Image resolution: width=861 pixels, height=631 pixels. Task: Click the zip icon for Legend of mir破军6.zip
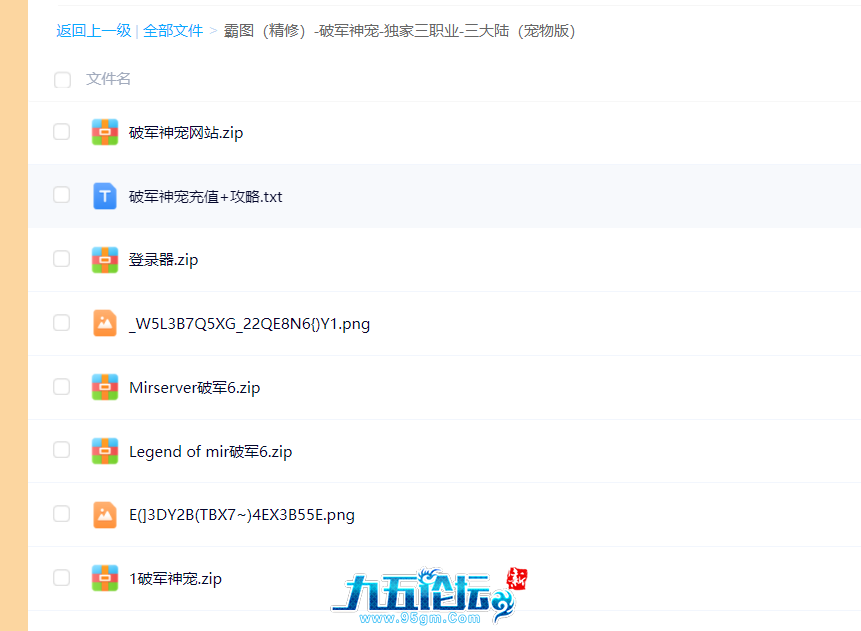coord(105,451)
